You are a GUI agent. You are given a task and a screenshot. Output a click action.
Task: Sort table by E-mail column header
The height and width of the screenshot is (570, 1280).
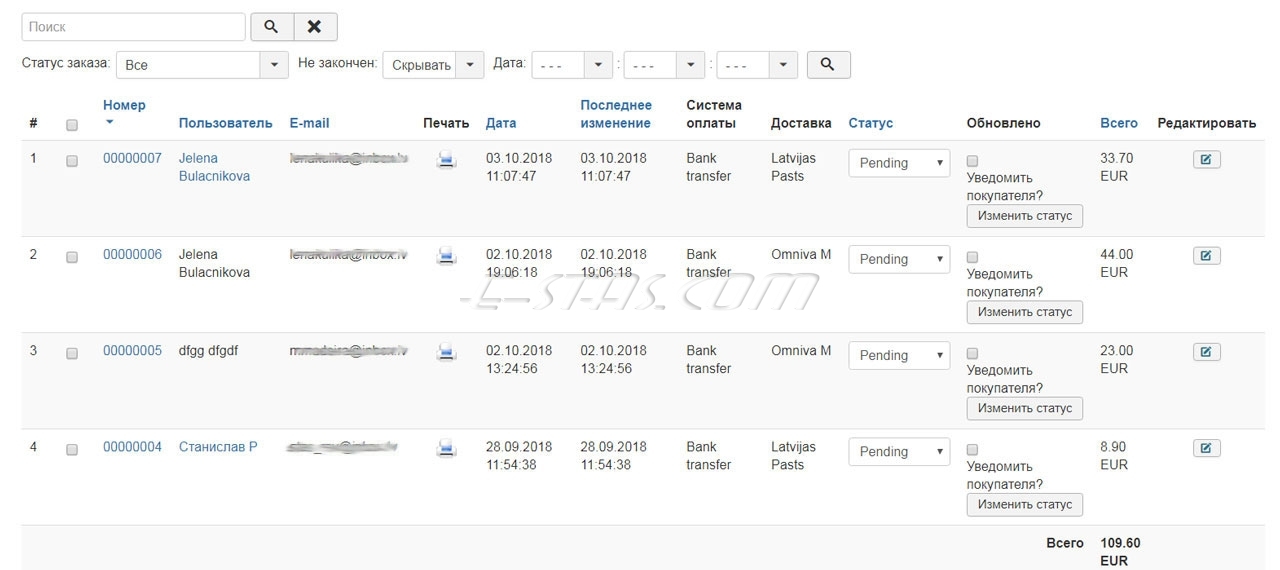pyautogui.click(x=309, y=123)
